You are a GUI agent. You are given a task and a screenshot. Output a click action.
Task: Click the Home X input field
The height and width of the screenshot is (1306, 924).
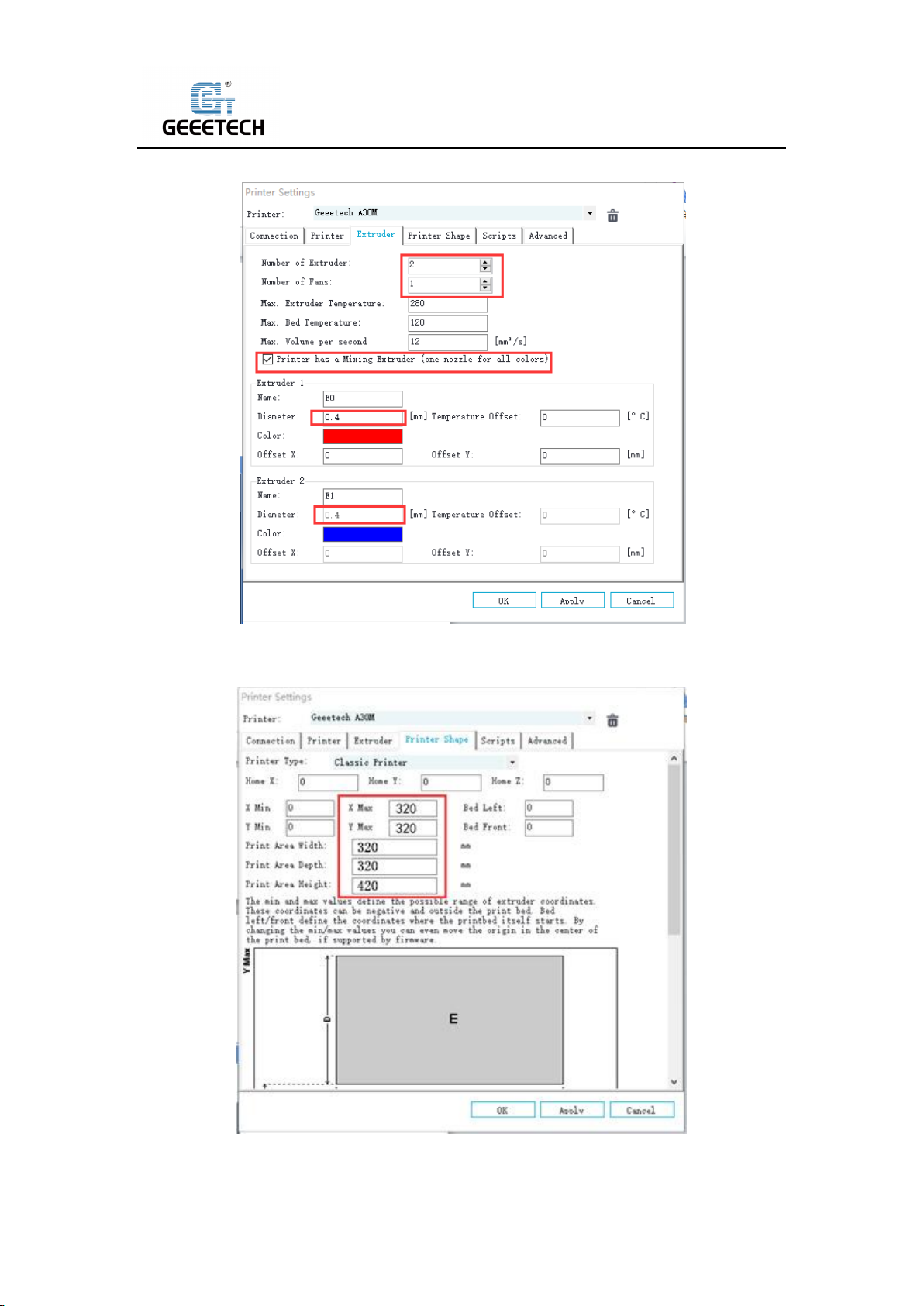pyautogui.click(x=328, y=782)
